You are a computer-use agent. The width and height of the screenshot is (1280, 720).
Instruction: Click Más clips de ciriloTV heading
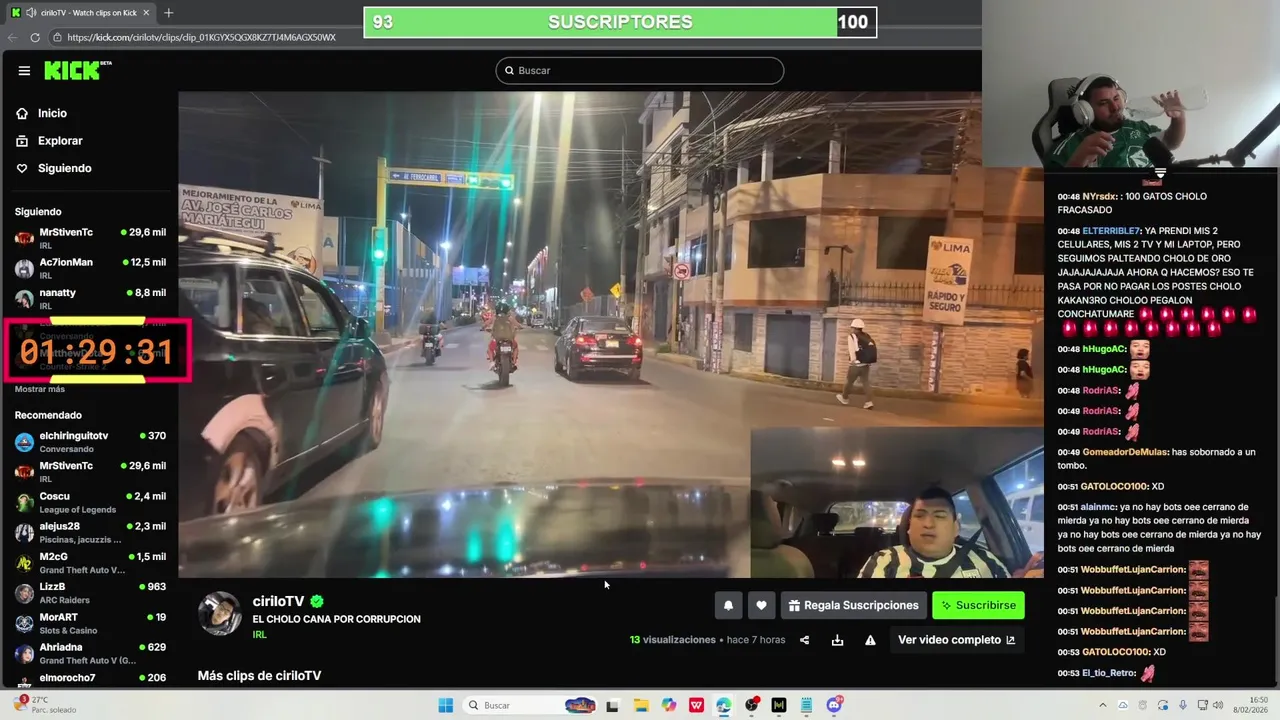pyautogui.click(x=259, y=676)
